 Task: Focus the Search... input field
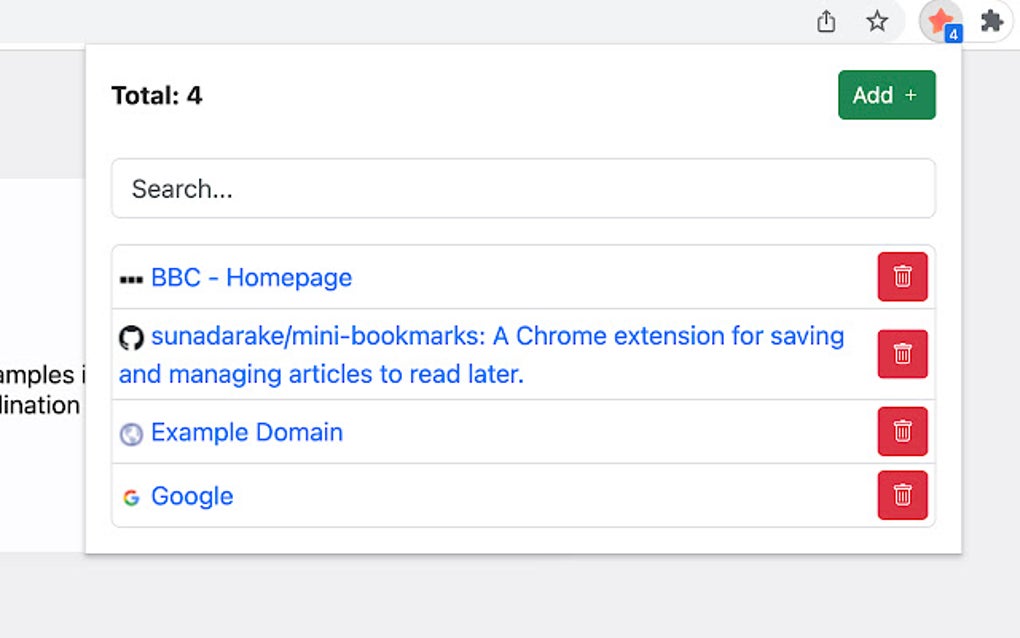tap(523, 188)
